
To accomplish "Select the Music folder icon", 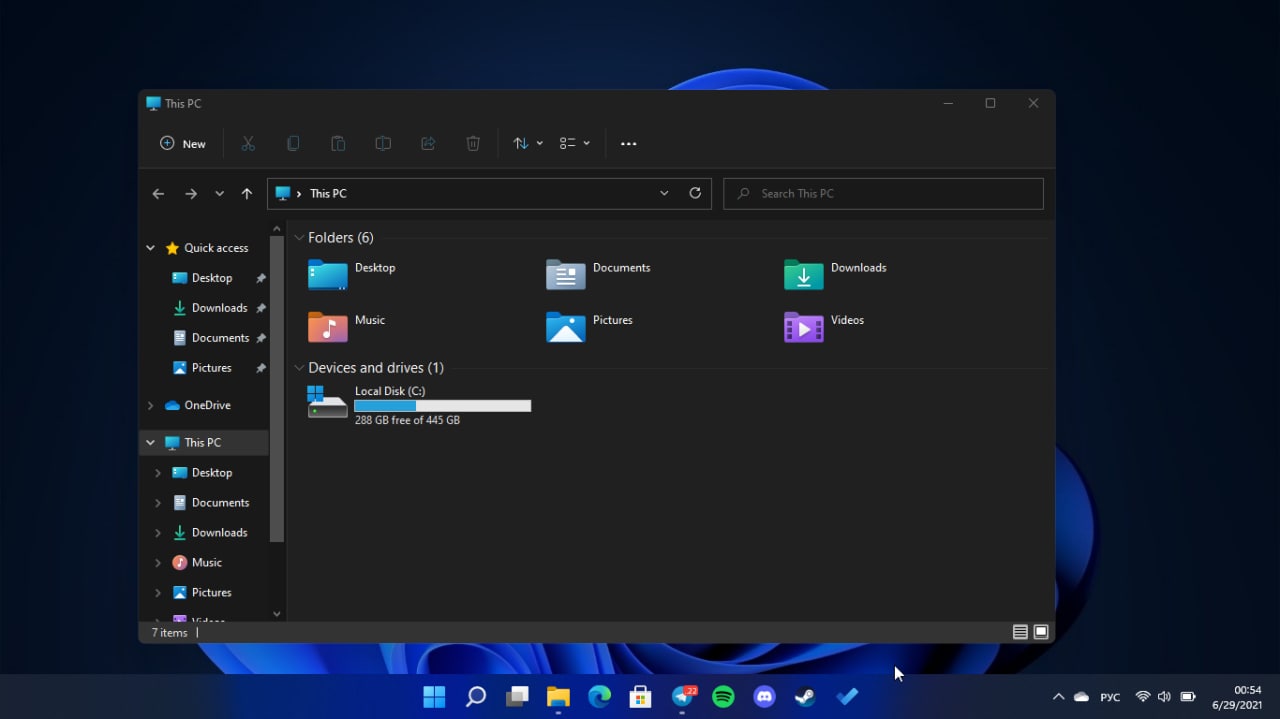I will (x=327, y=326).
